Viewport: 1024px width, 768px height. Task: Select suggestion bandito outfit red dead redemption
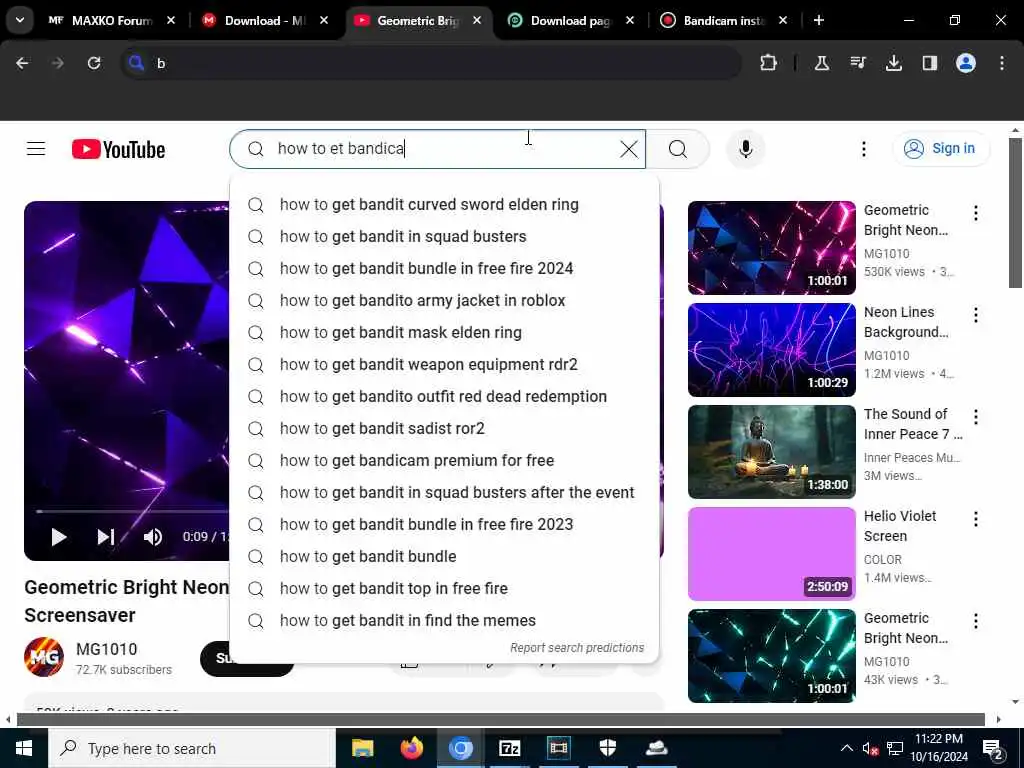[444, 396]
